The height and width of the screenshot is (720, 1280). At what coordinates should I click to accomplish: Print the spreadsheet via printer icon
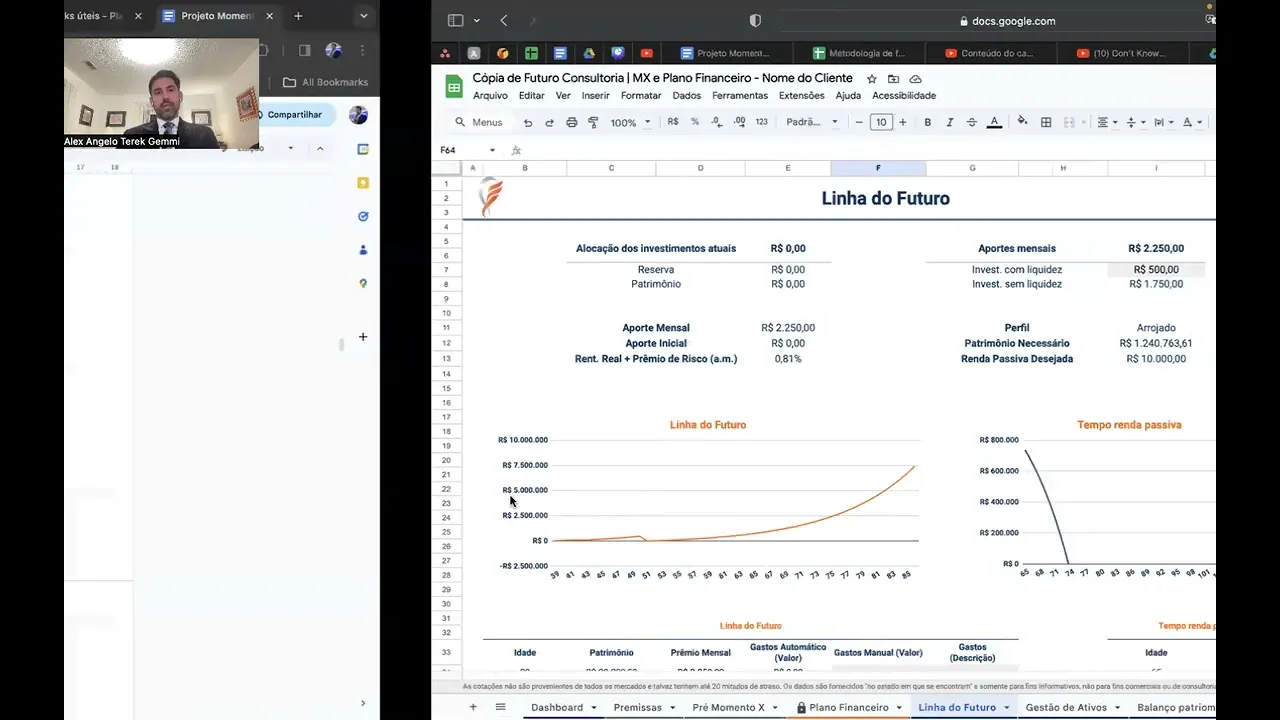571,122
